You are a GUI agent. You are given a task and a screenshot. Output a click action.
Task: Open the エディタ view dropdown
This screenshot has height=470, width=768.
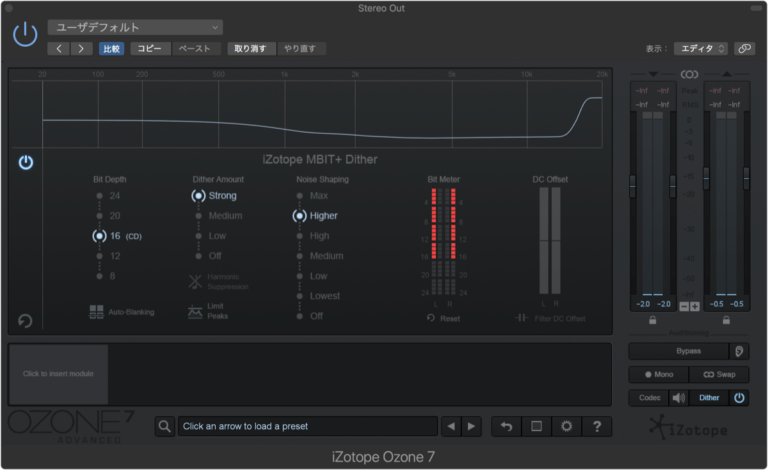click(x=701, y=48)
